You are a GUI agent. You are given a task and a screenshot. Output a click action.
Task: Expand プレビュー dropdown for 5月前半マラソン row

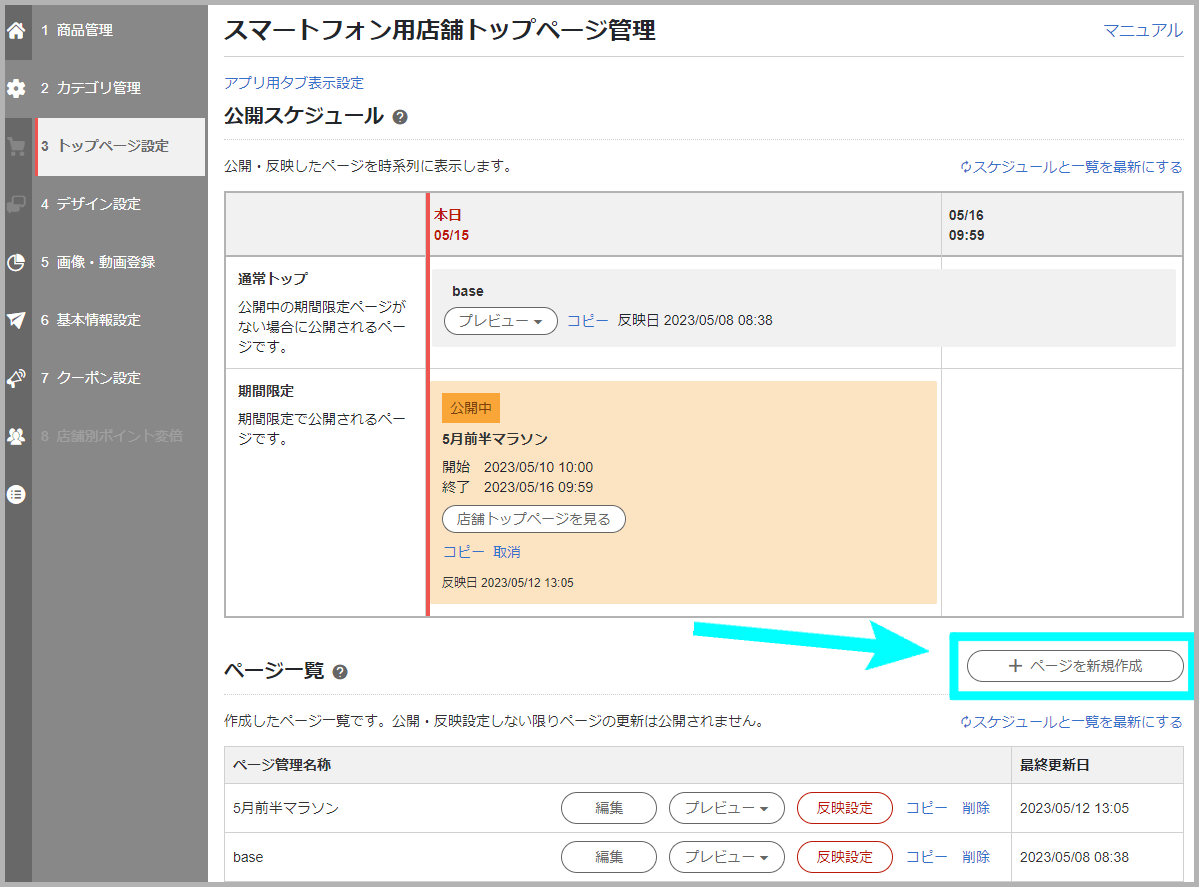(726, 808)
